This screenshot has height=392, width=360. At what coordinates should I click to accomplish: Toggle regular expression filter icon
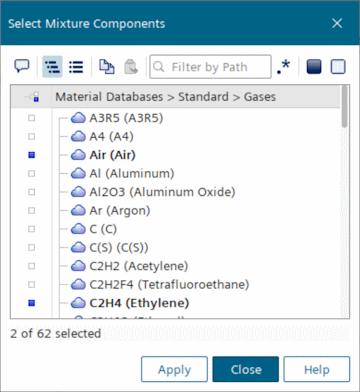point(283,67)
